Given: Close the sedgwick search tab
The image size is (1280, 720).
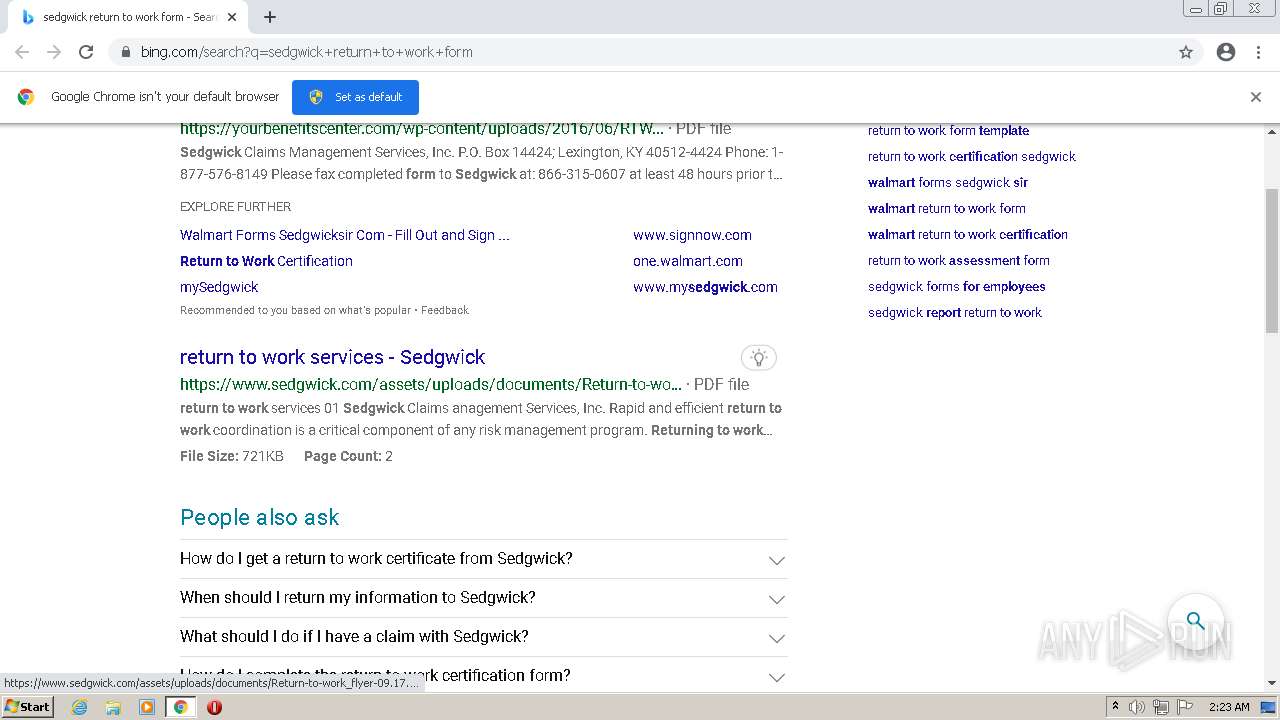Looking at the screenshot, I should 232,17.
